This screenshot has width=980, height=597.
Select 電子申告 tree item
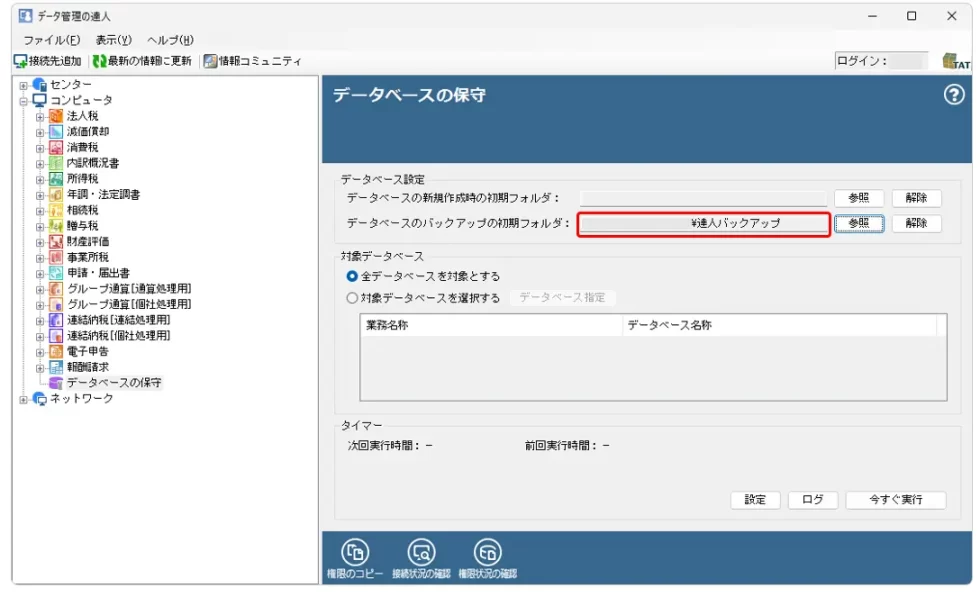click(x=88, y=351)
